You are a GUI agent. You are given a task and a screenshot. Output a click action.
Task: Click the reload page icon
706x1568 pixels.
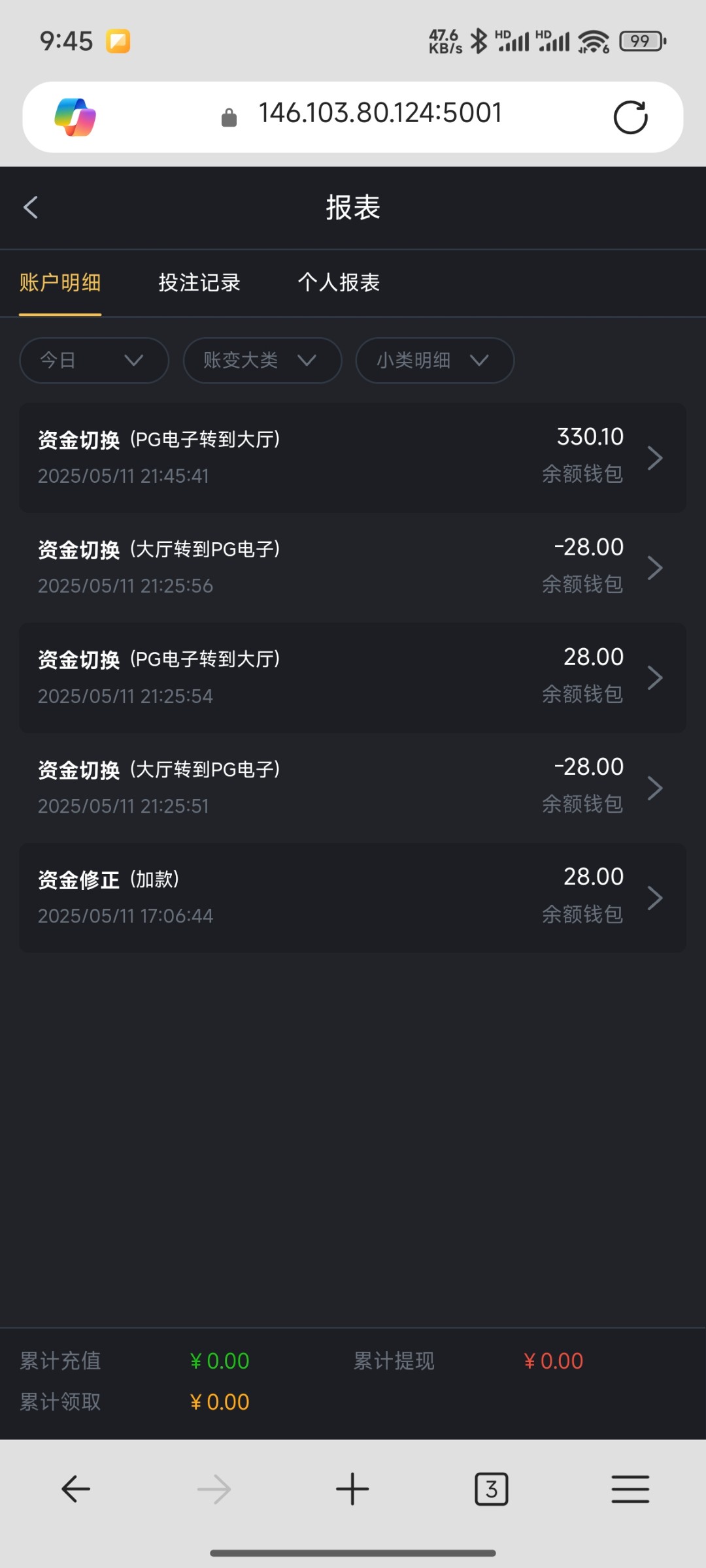point(630,118)
